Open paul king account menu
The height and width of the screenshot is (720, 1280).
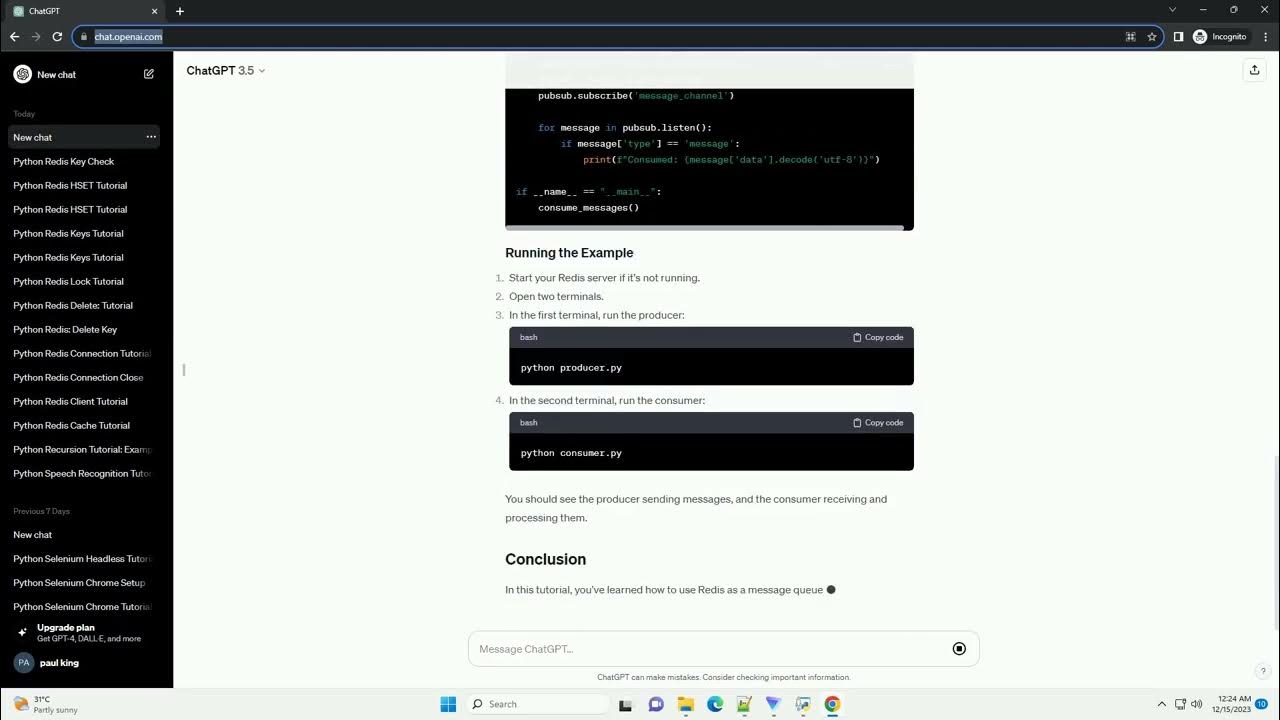(x=86, y=663)
